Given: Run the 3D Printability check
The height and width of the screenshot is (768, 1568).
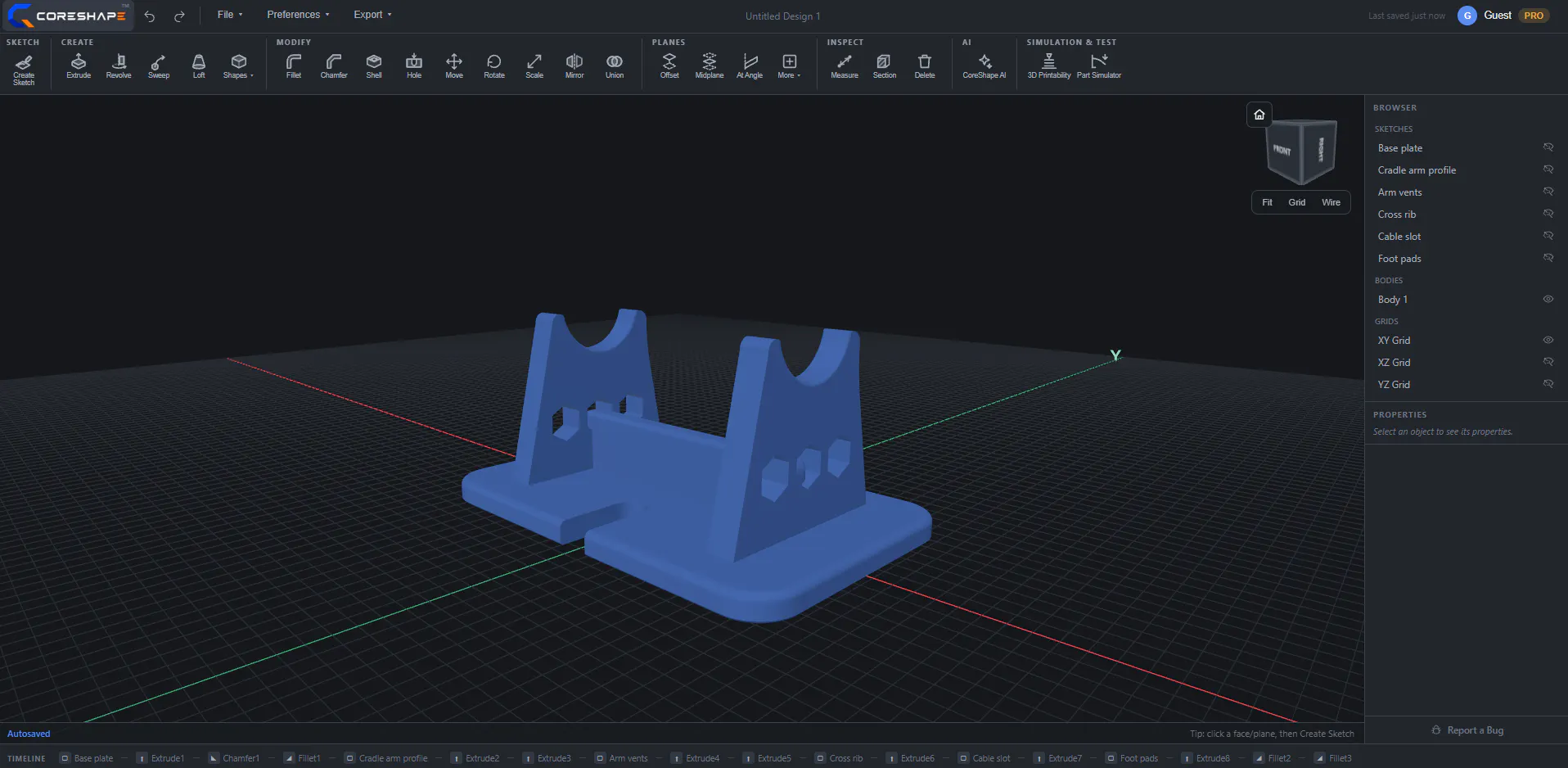Looking at the screenshot, I should pos(1049,66).
